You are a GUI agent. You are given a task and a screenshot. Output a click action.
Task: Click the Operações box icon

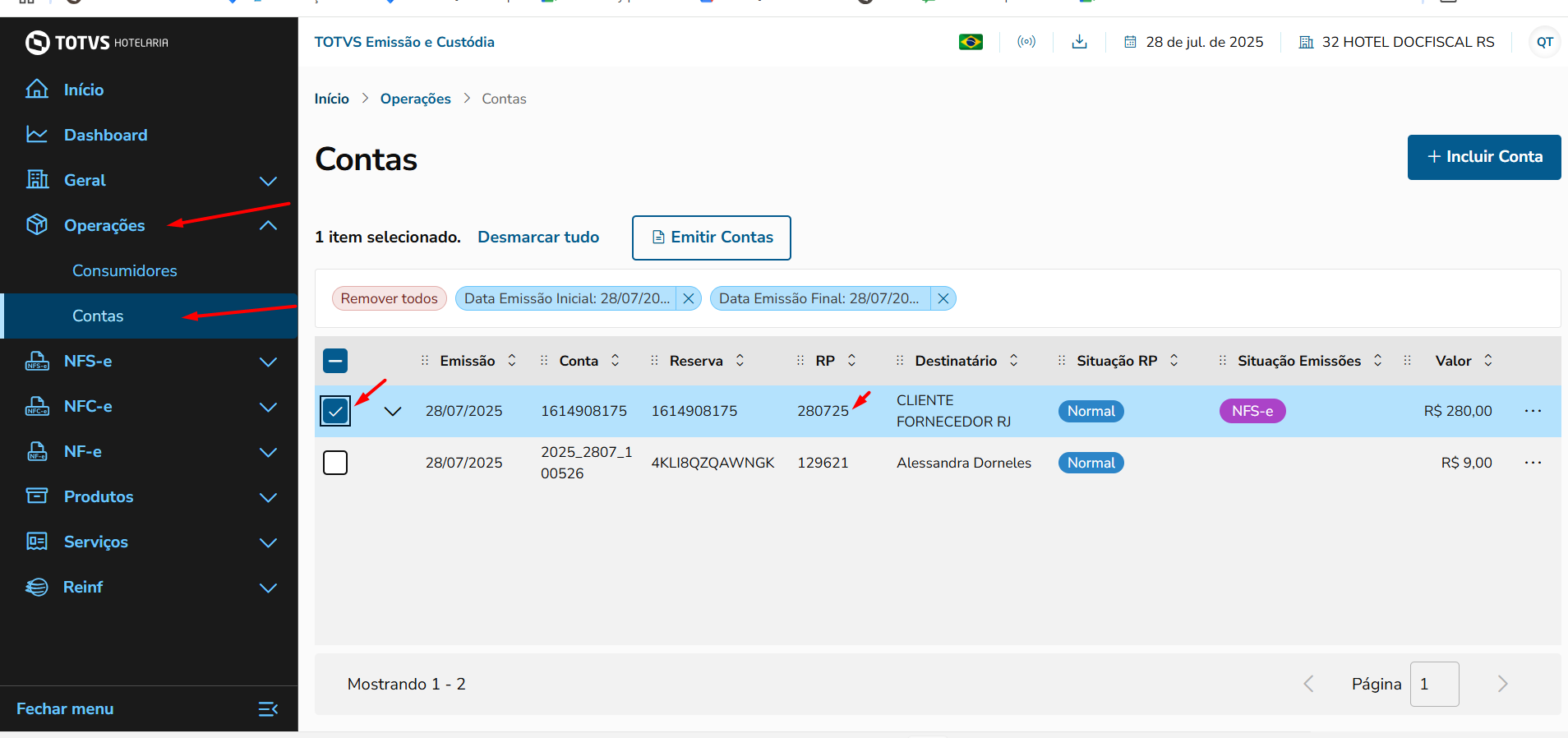coord(37,224)
